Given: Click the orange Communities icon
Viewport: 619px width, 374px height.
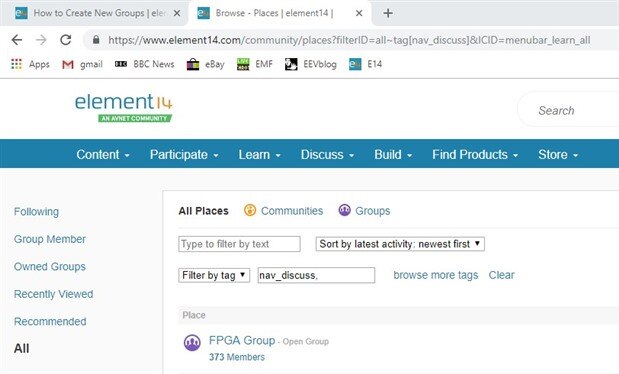Looking at the screenshot, I should [x=250, y=210].
